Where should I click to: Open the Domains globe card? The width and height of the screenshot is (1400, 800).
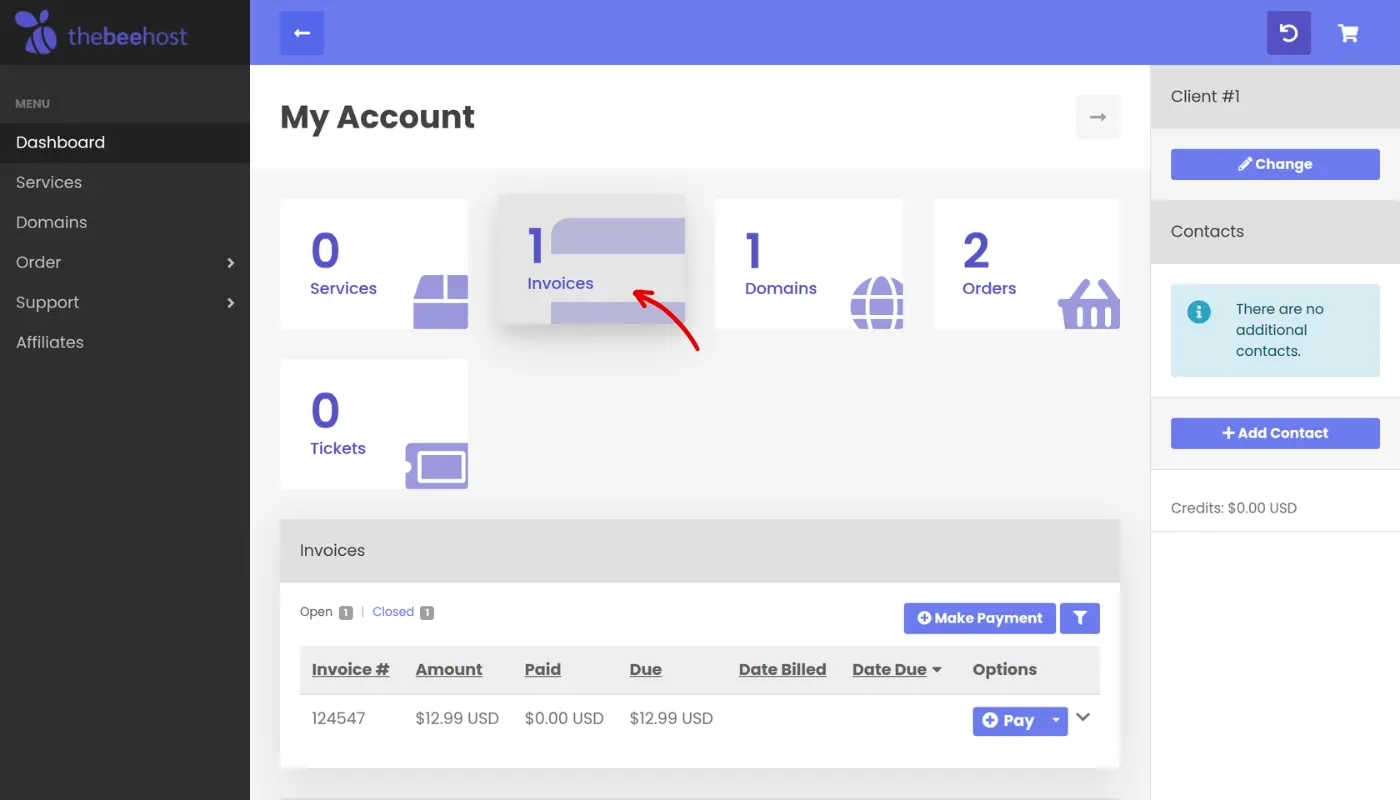pos(808,264)
